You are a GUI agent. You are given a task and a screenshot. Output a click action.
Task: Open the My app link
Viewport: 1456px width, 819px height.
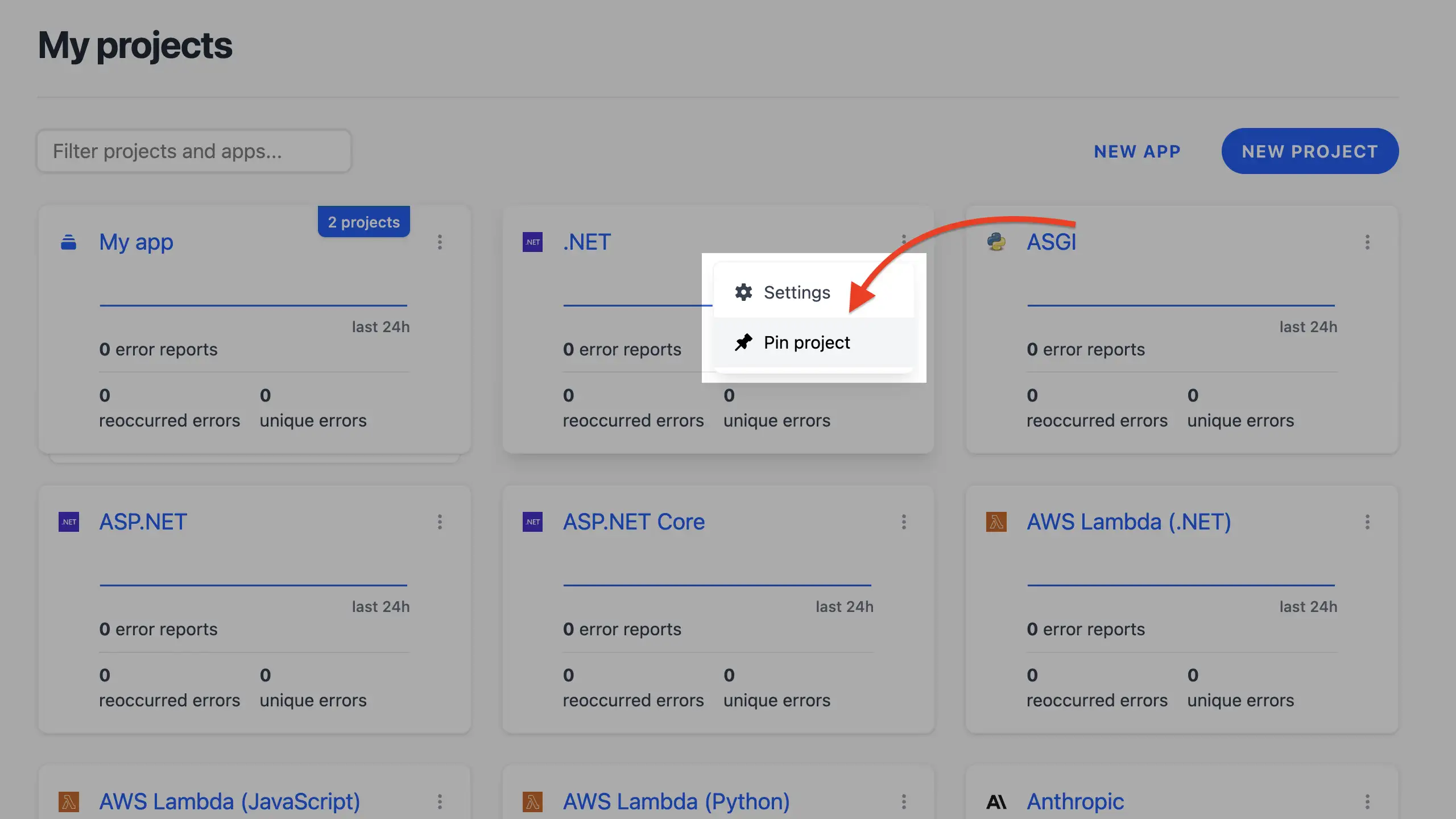point(136,242)
